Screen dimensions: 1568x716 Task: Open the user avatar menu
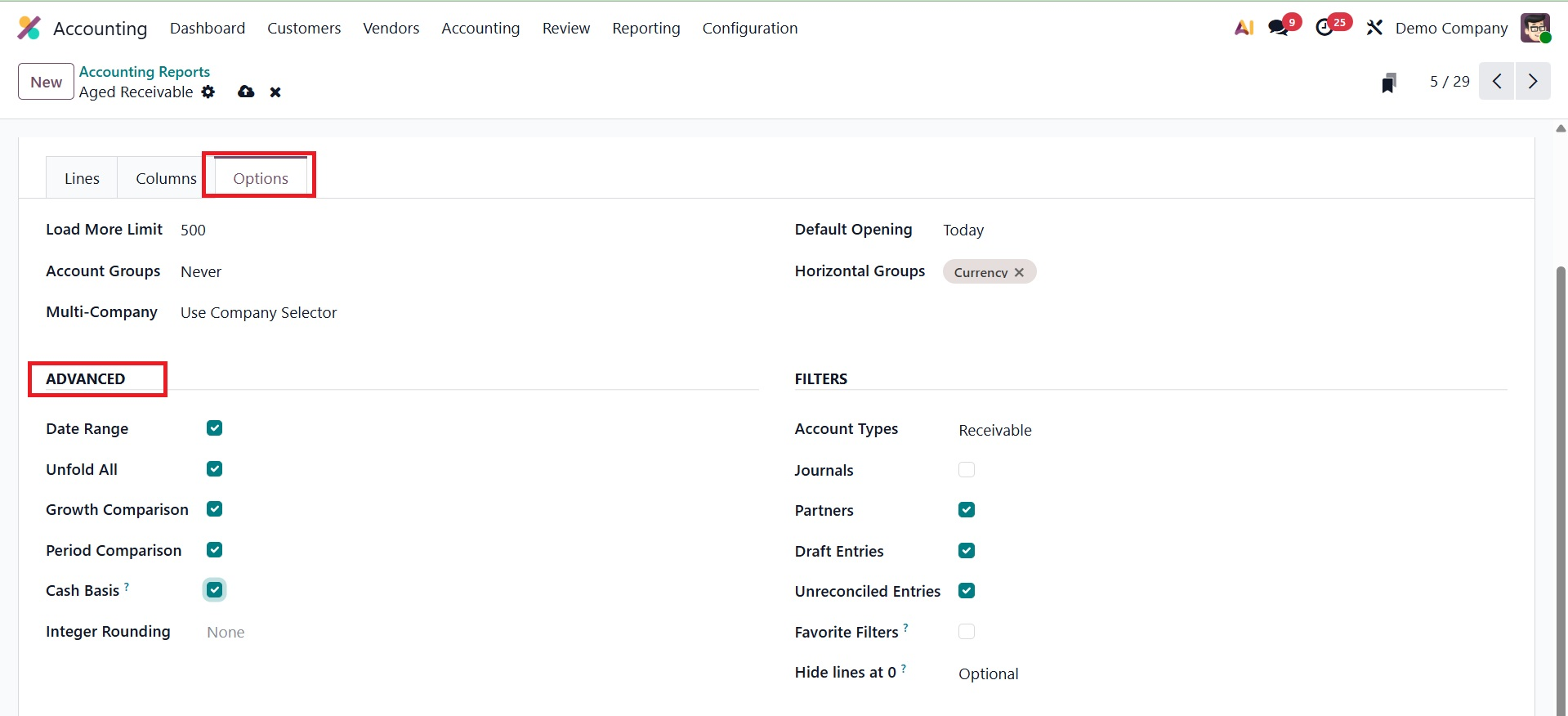pyautogui.click(x=1535, y=28)
